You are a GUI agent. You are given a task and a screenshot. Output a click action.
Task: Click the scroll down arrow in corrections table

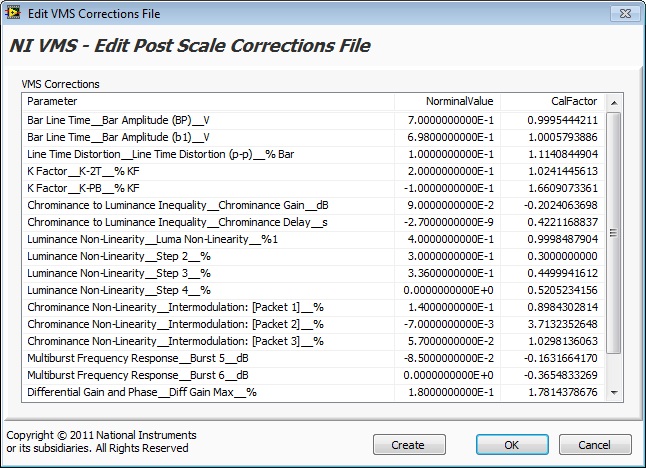pos(614,393)
